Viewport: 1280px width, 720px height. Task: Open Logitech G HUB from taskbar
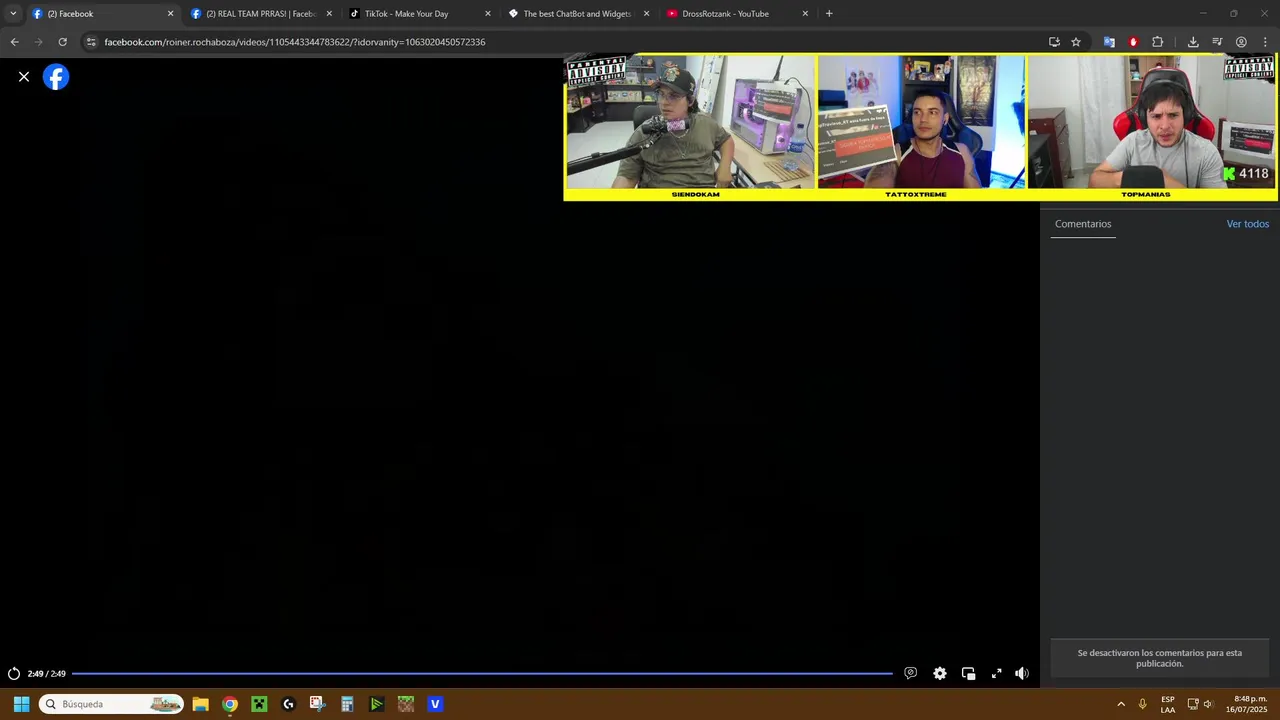click(289, 704)
